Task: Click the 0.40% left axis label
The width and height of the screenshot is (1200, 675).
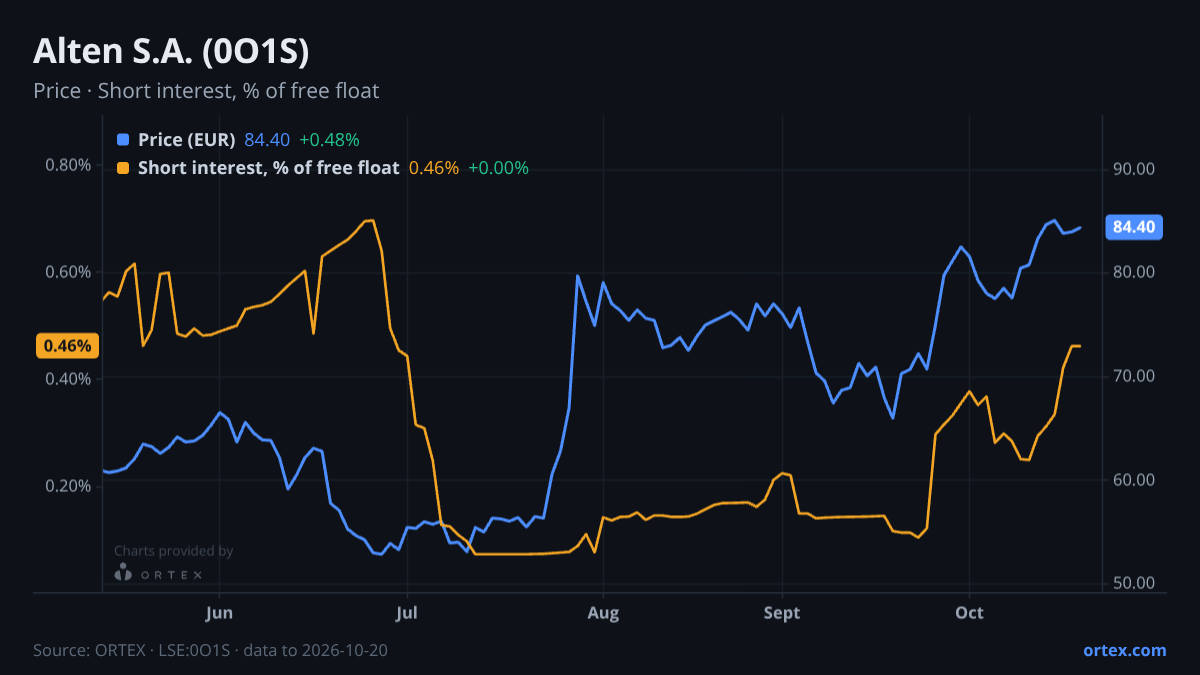Action: pyautogui.click(x=68, y=379)
